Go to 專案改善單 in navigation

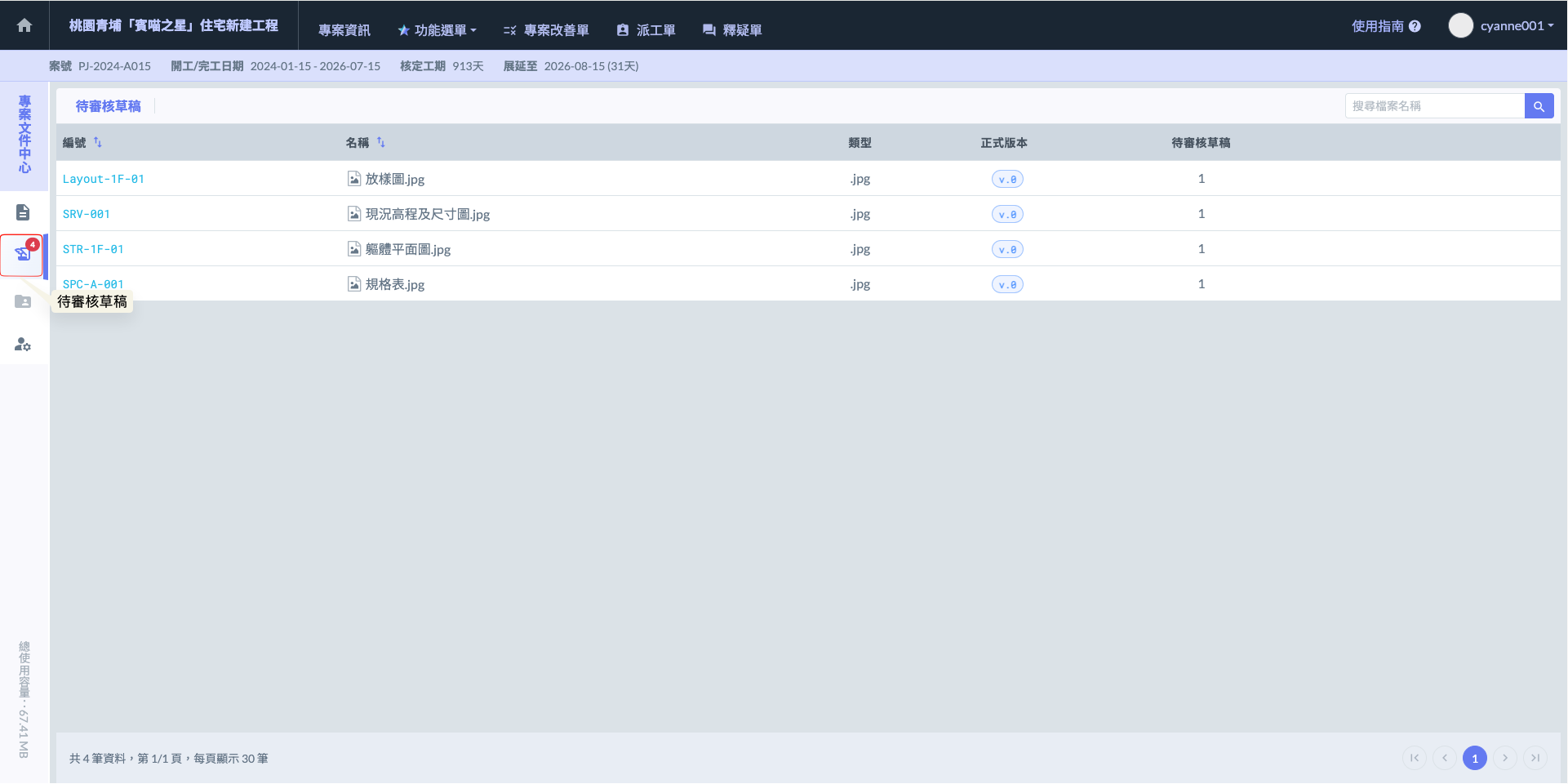point(546,30)
